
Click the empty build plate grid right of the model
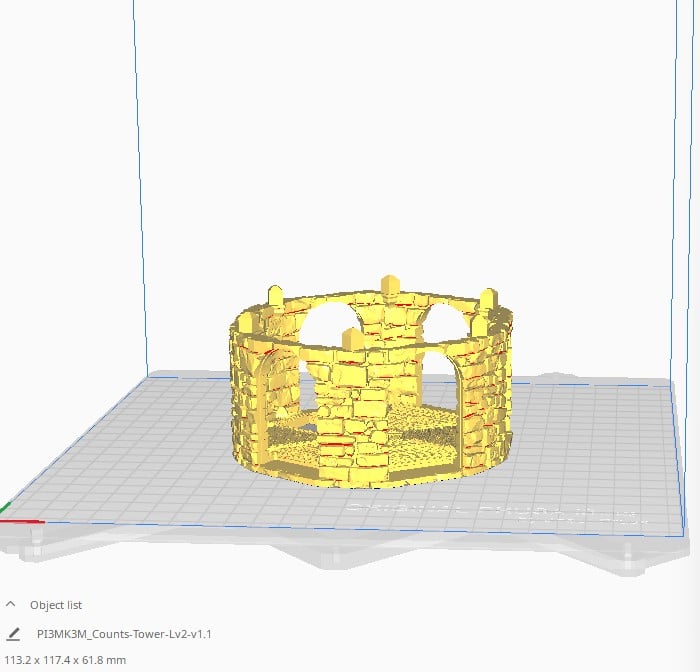tap(580, 450)
